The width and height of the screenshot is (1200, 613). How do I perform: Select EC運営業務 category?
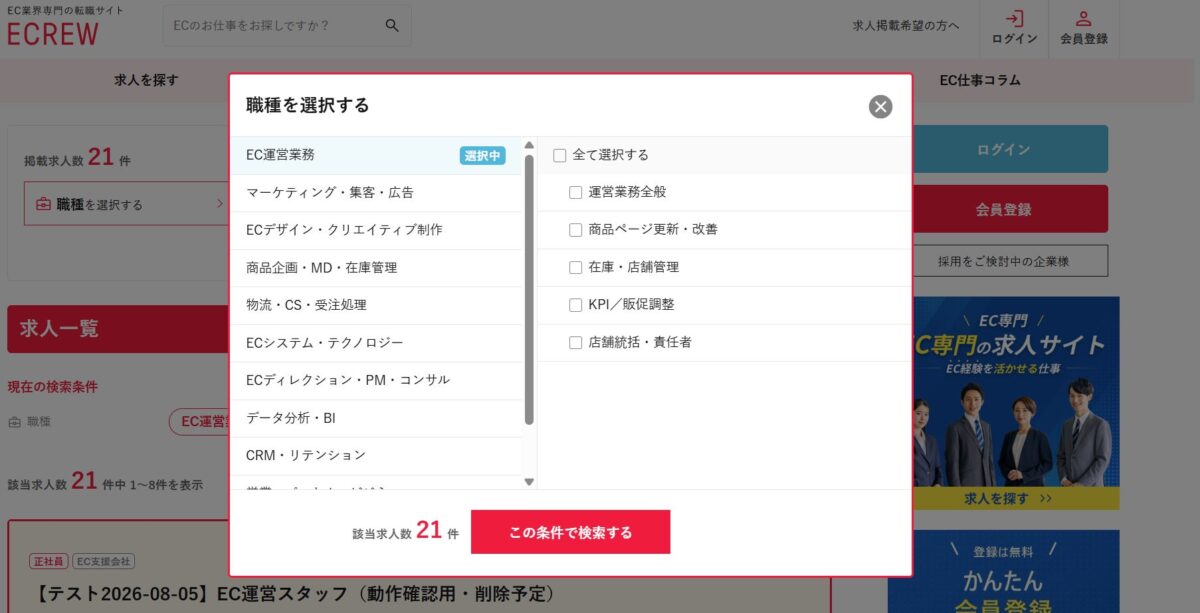(x=376, y=155)
